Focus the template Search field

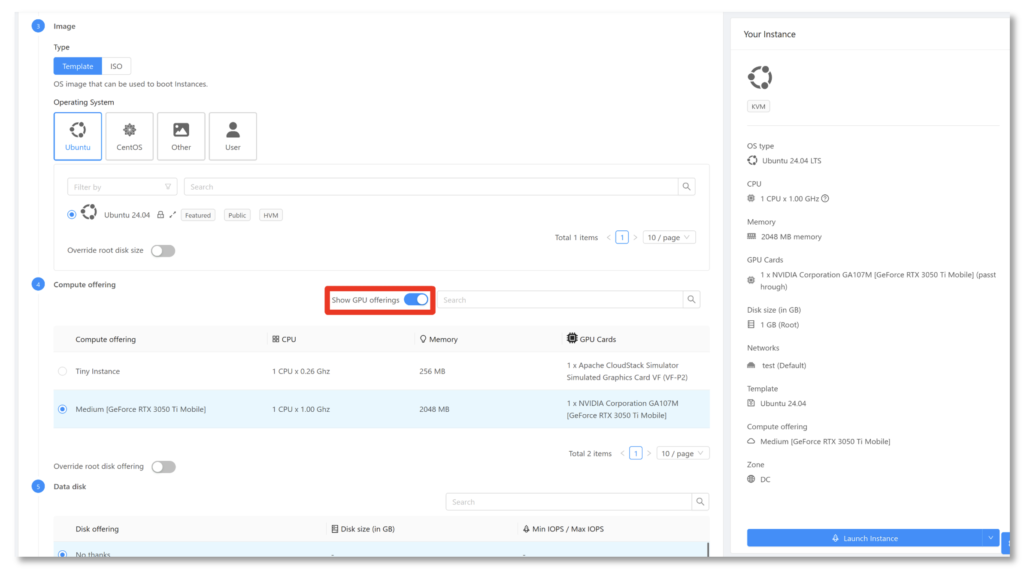pyautogui.click(x=431, y=187)
